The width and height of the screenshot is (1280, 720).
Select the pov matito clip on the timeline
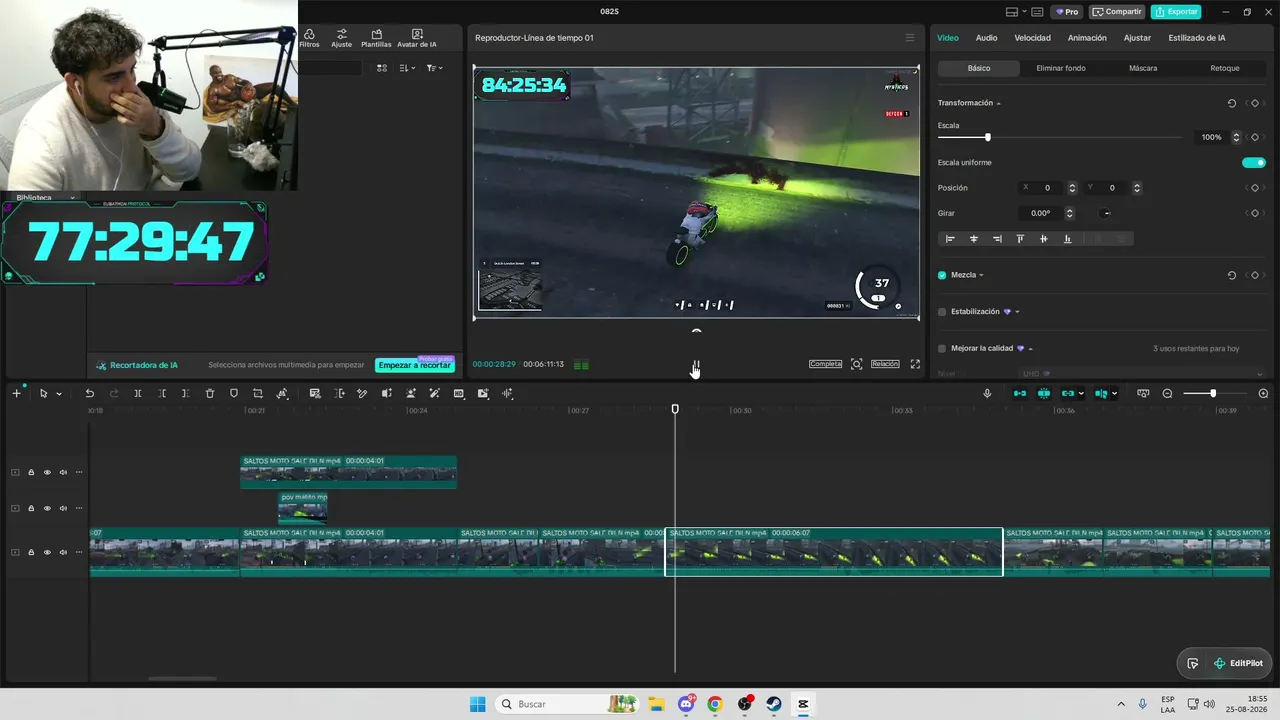tap(302, 508)
